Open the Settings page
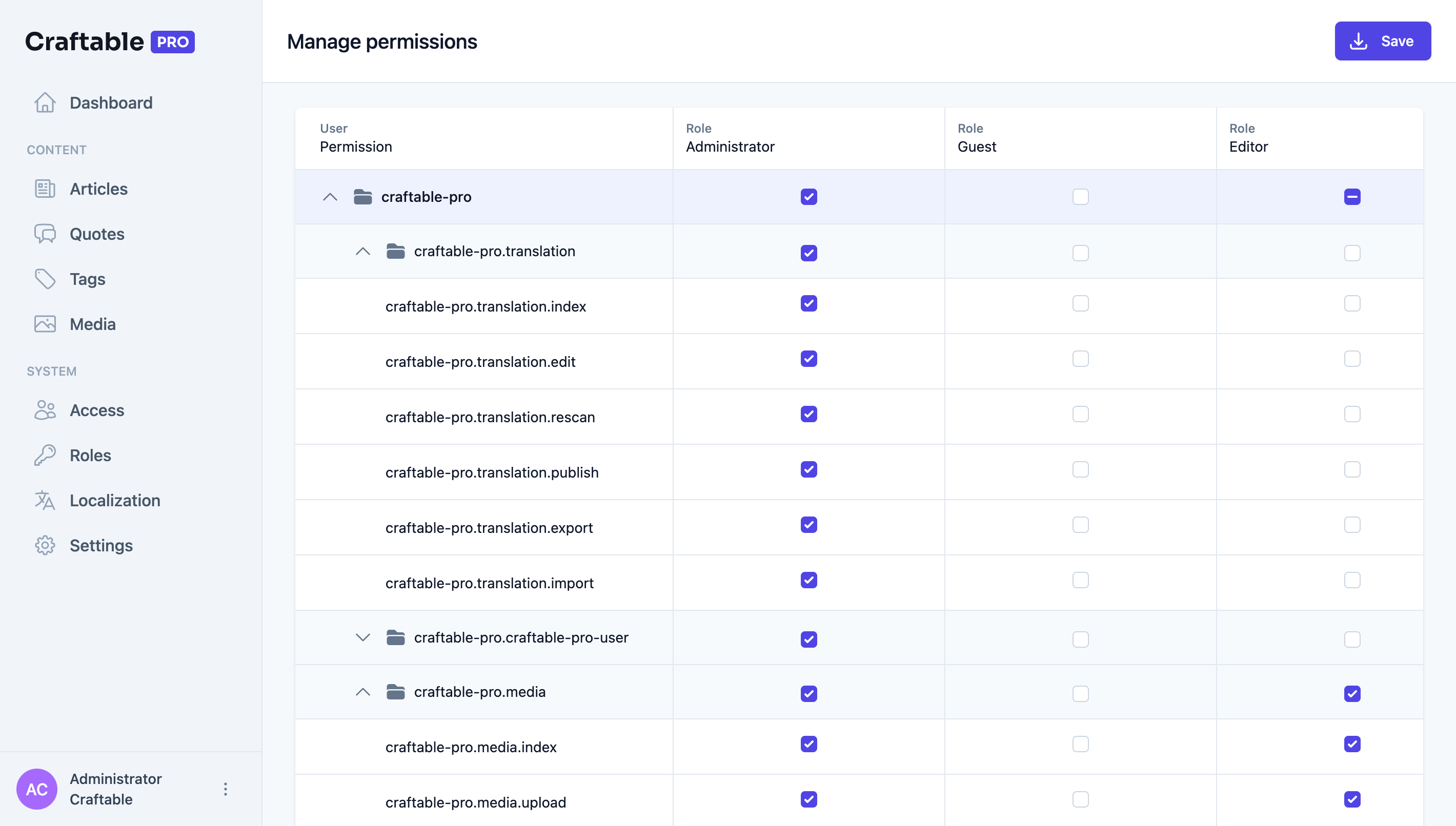The image size is (1456, 826). pyautogui.click(x=101, y=545)
